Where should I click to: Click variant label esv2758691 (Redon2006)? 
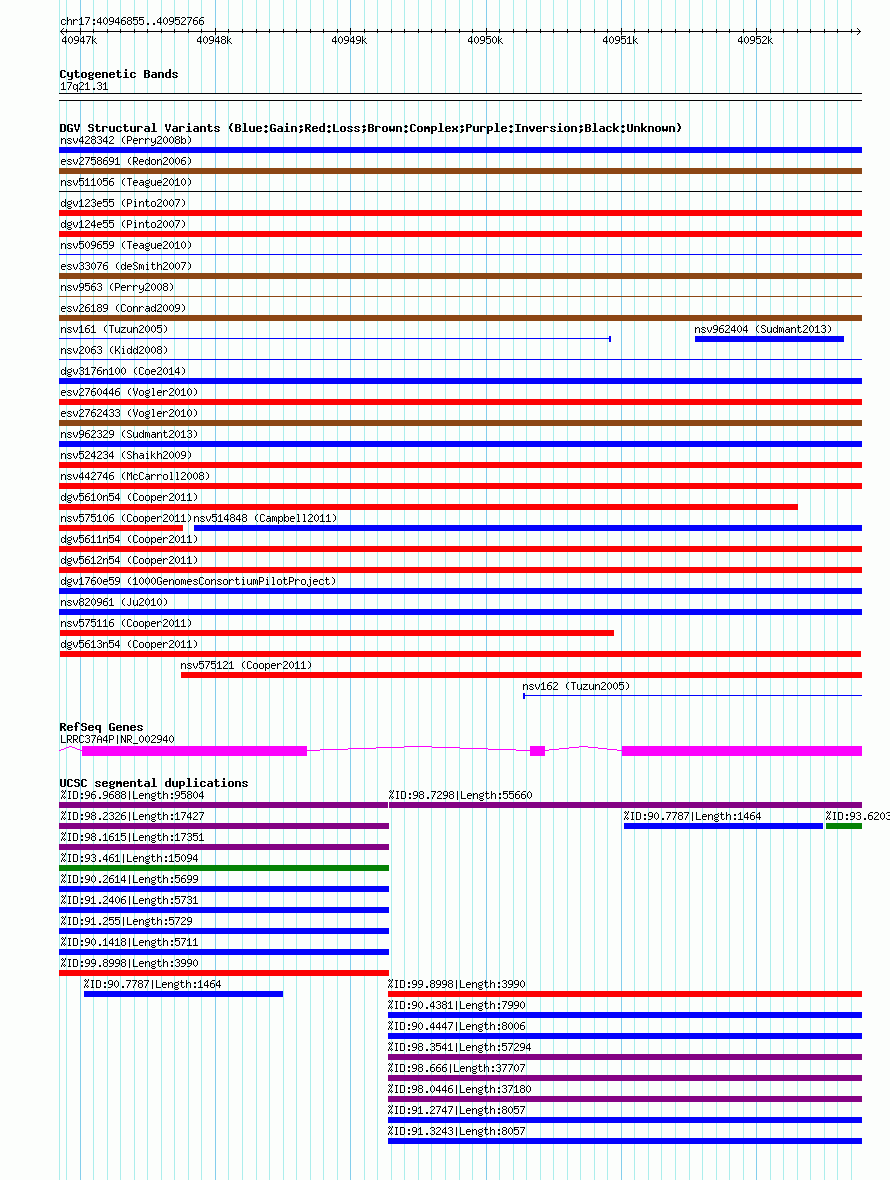[126, 161]
